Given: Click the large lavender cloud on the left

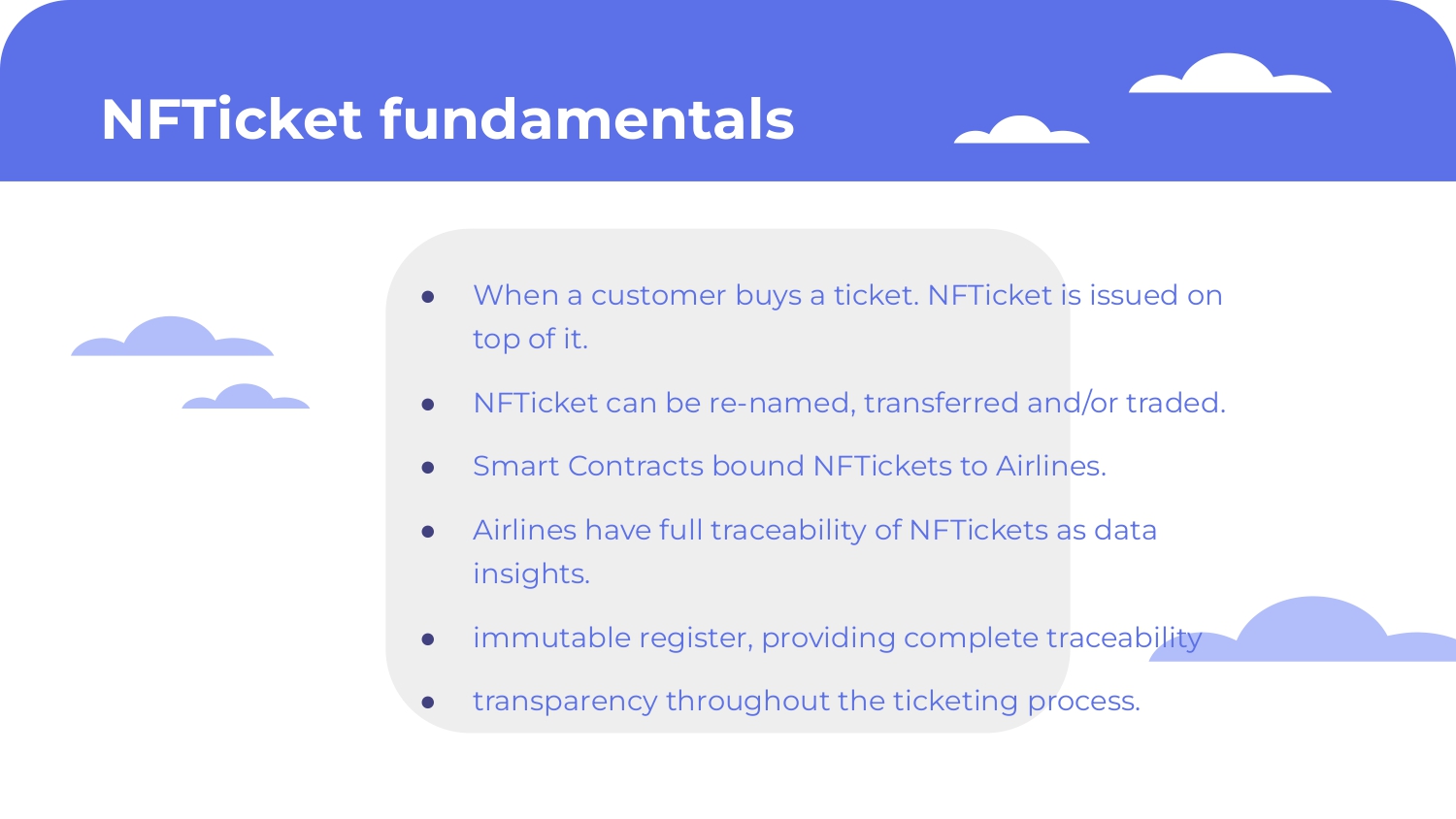Looking at the screenshot, I should pyautogui.click(x=172, y=337).
